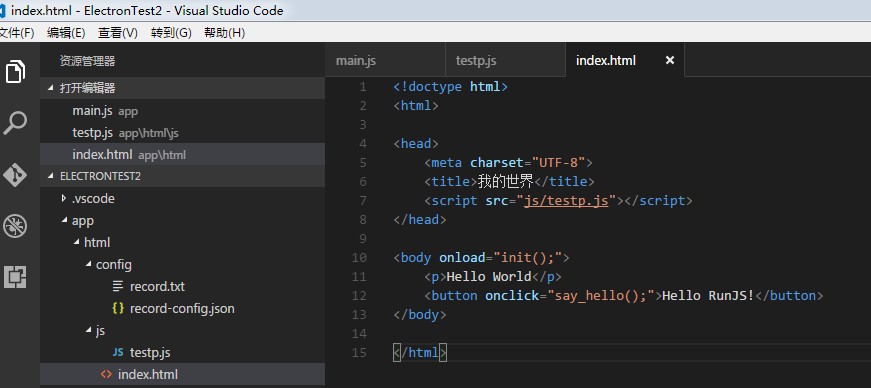Place cursor in <!doctype html> line
This screenshot has height=388, width=871.
[x=450, y=87]
